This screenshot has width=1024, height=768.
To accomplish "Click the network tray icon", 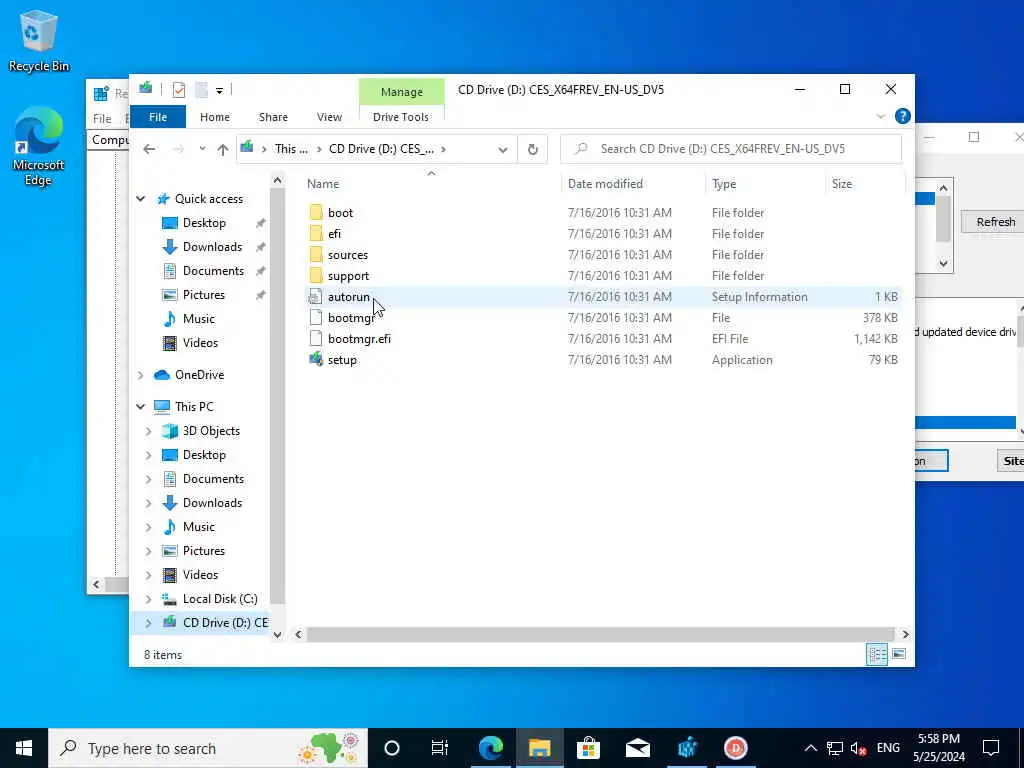I will pos(835,748).
